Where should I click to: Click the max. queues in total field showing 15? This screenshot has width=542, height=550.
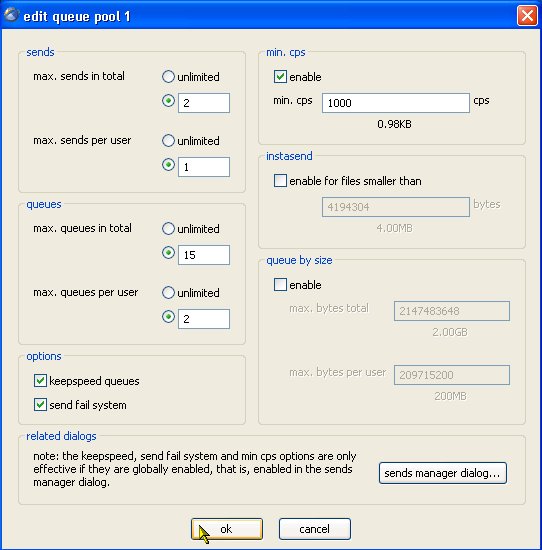(204, 255)
